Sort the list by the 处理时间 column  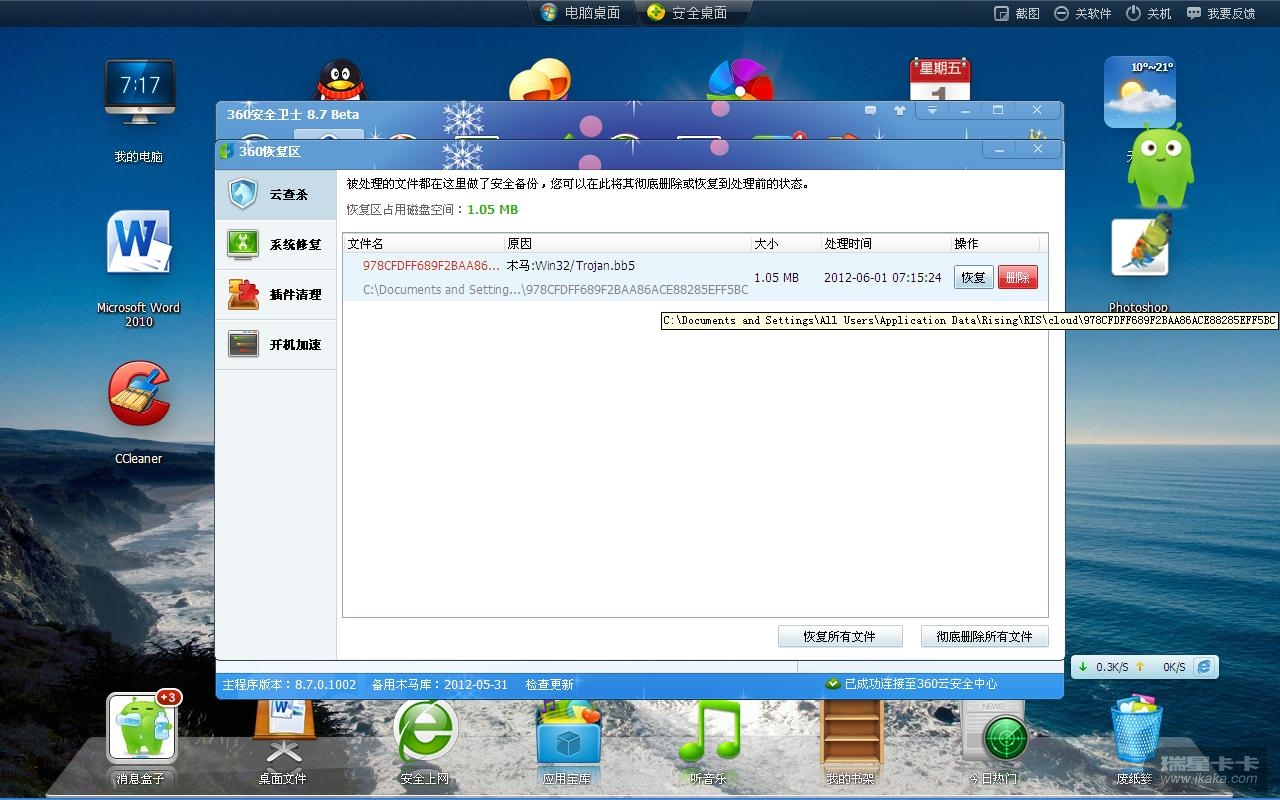pos(885,243)
